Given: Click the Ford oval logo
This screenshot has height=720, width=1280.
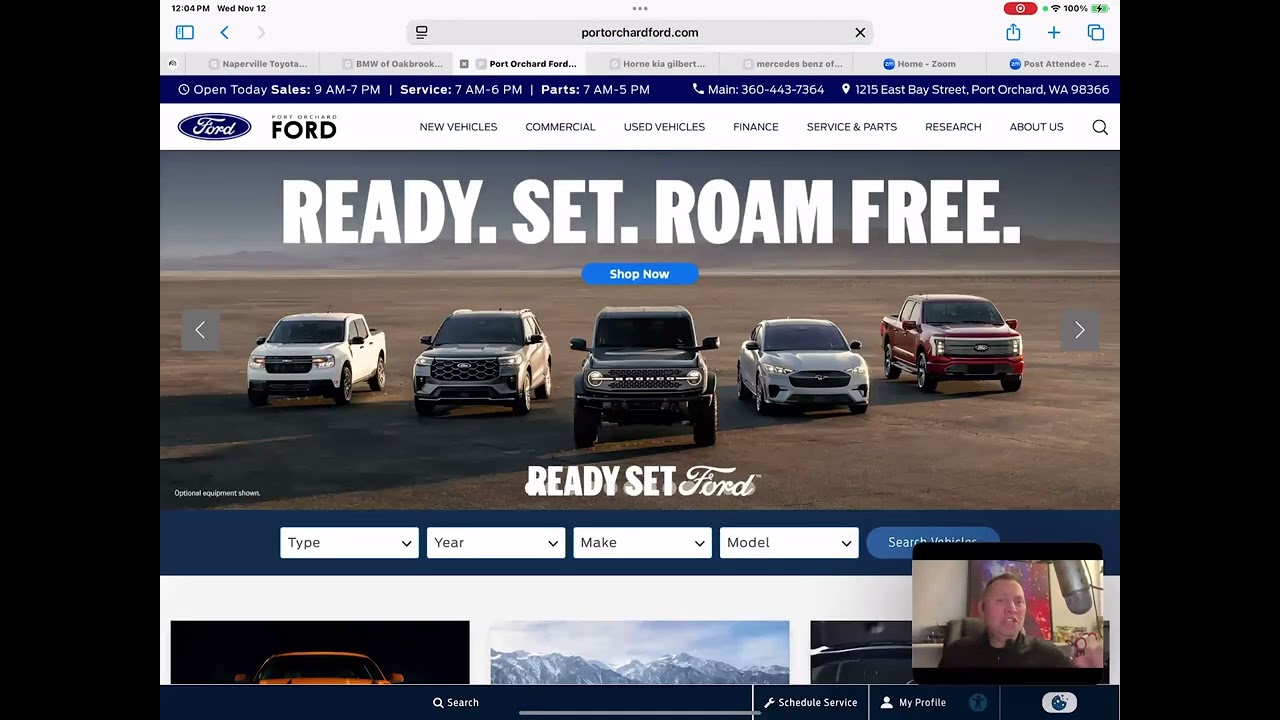Looking at the screenshot, I should coord(214,127).
